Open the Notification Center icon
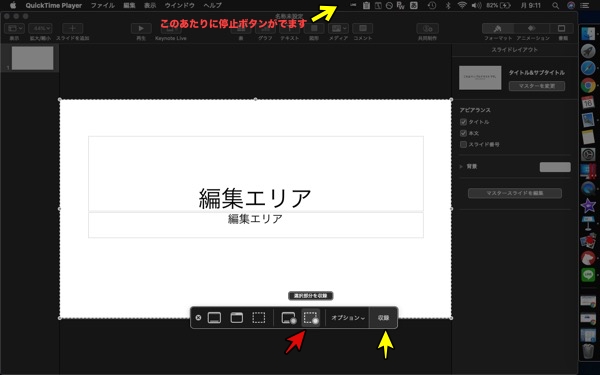600x375 pixels. 584,5
